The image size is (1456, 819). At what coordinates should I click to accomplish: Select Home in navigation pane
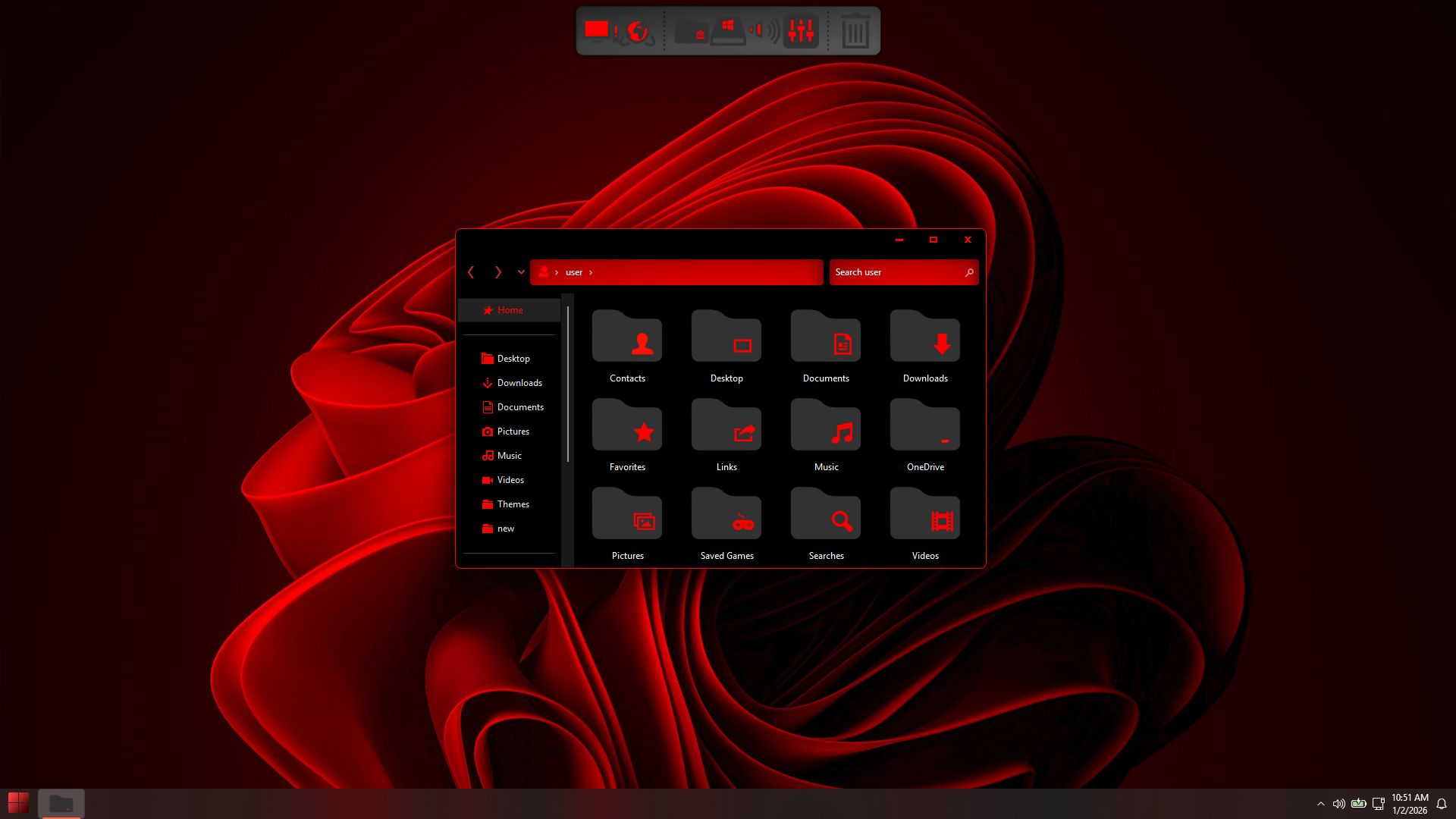[510, 310]
